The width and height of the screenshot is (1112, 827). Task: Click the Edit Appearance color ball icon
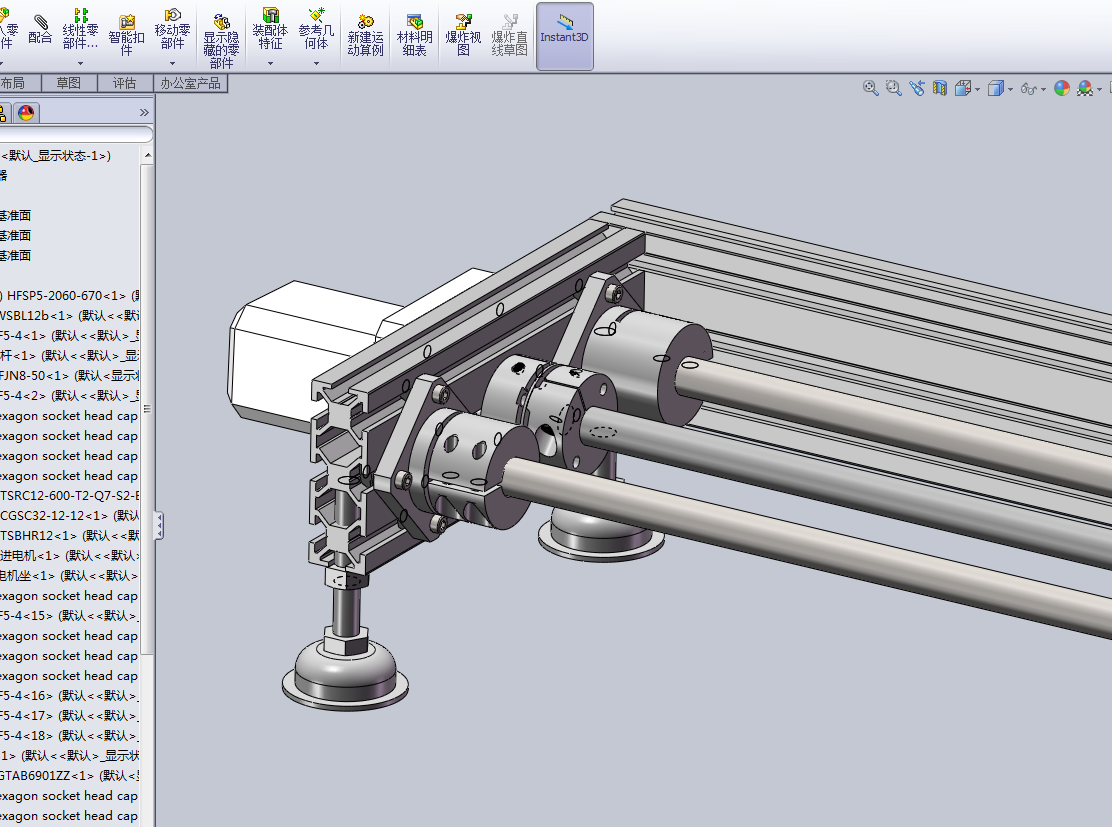(1062, 88)
